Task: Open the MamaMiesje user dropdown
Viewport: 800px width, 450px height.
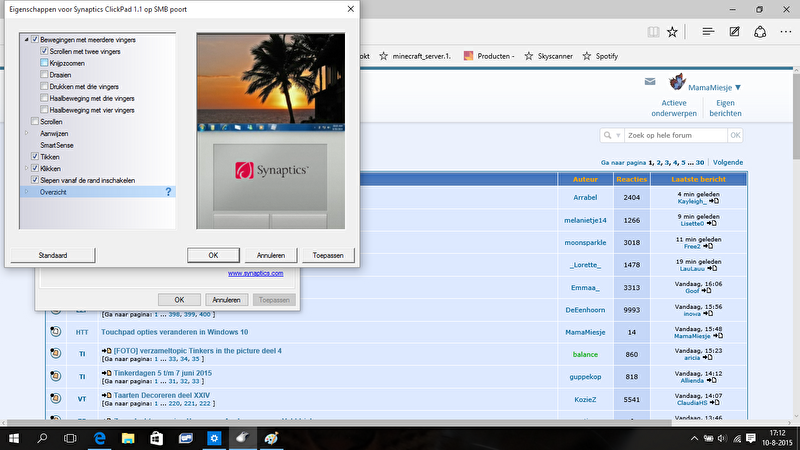Action: 709,88
